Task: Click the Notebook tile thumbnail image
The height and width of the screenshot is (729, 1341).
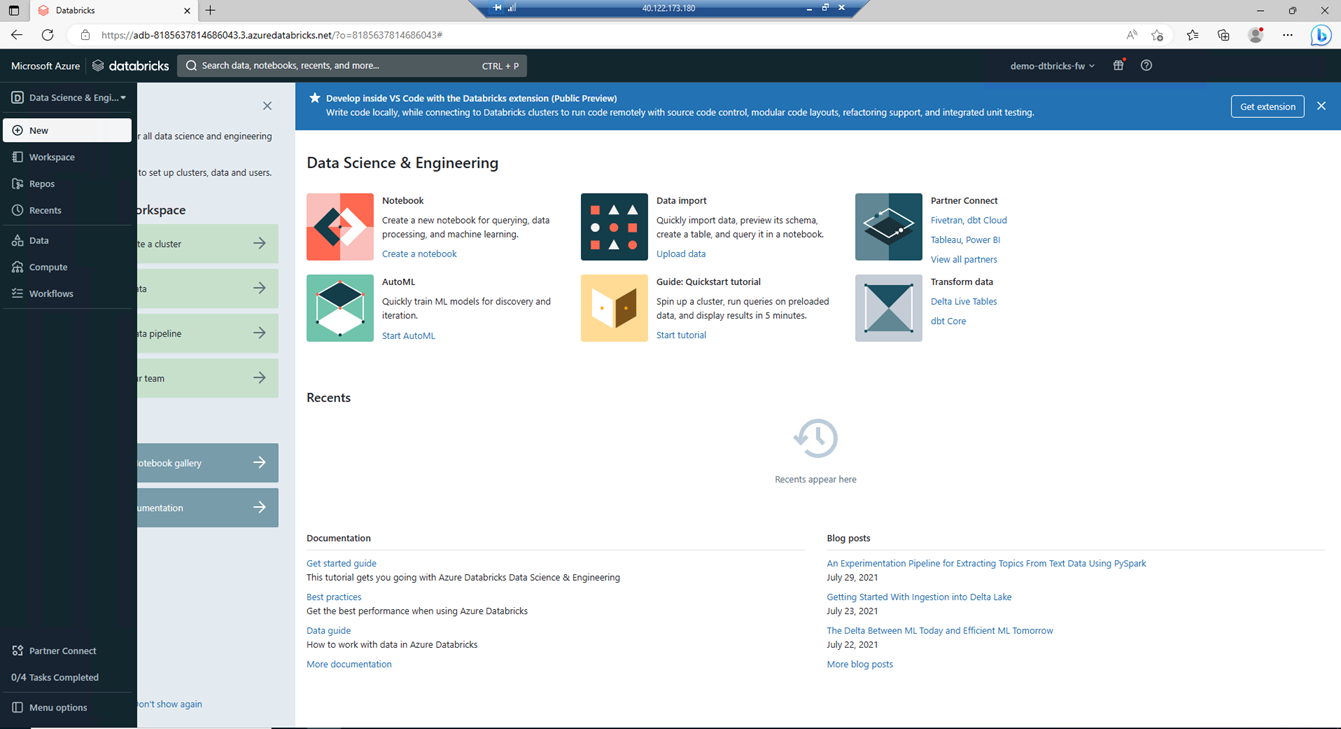Action: click(x=340, y=227)
